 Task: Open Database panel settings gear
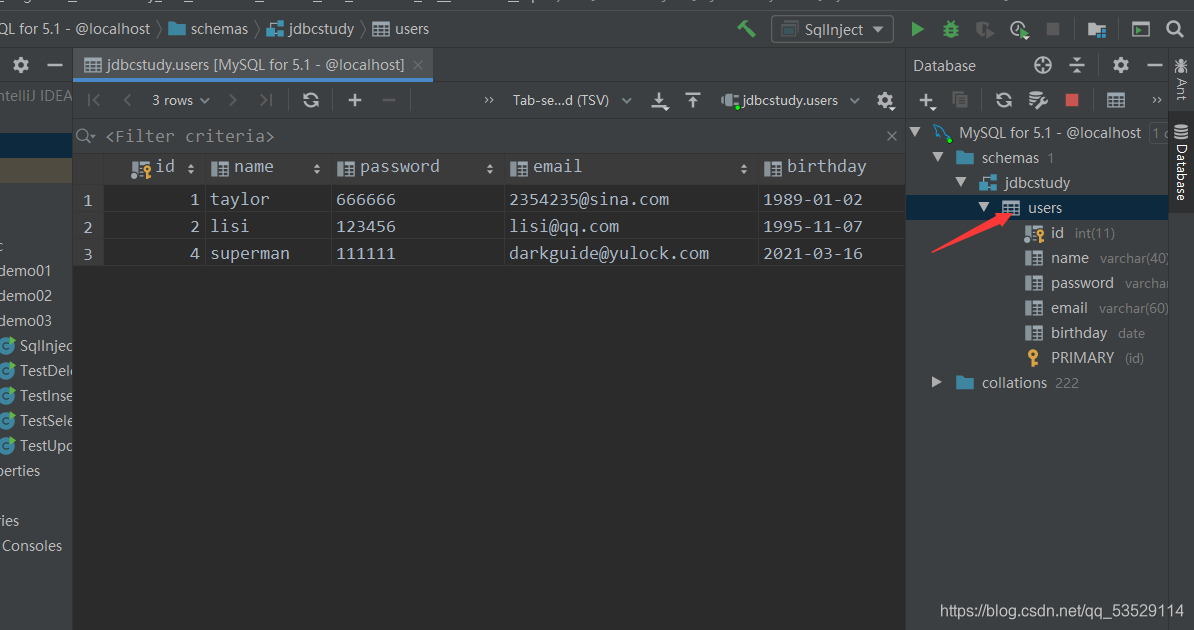click(1120, 66)
